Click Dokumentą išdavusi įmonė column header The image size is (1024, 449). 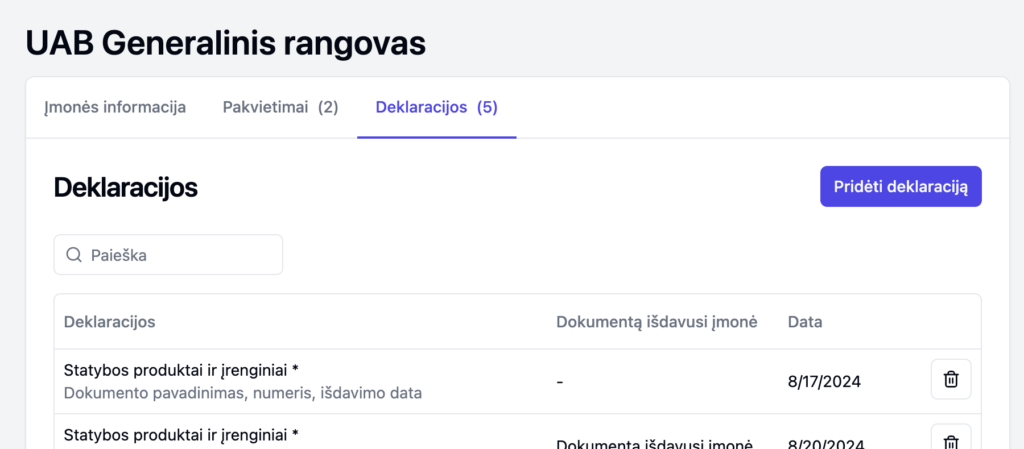[656, 322]
